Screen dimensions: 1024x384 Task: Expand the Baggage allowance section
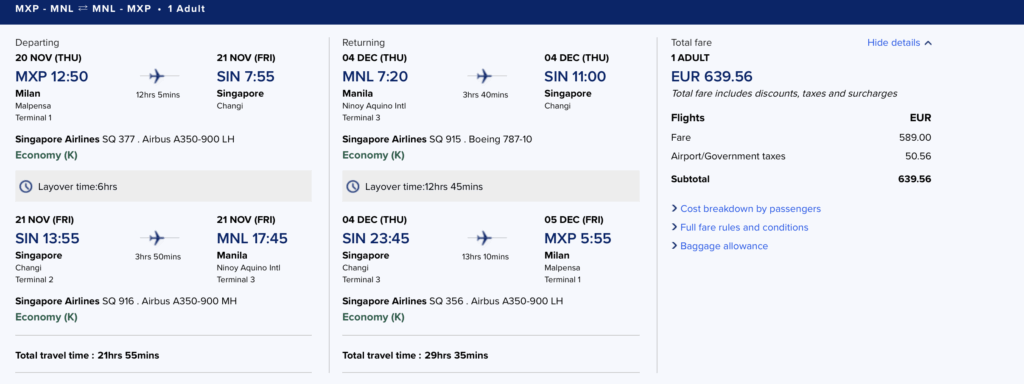pos(720,246)
